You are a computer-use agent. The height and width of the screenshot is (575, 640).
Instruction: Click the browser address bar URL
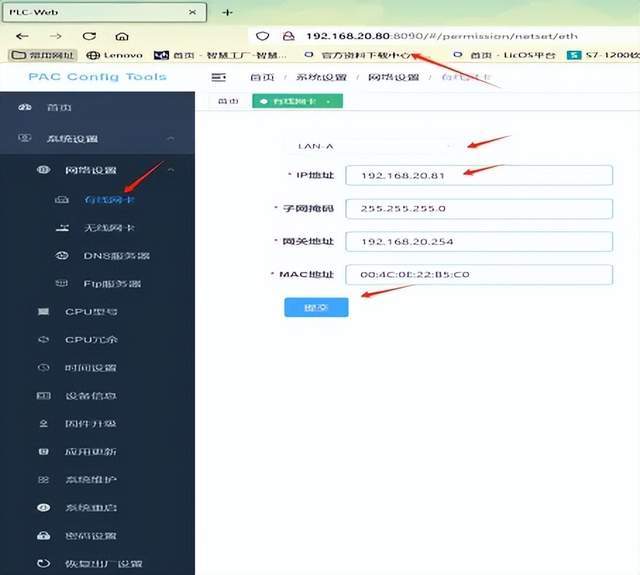tap(442, 36)
